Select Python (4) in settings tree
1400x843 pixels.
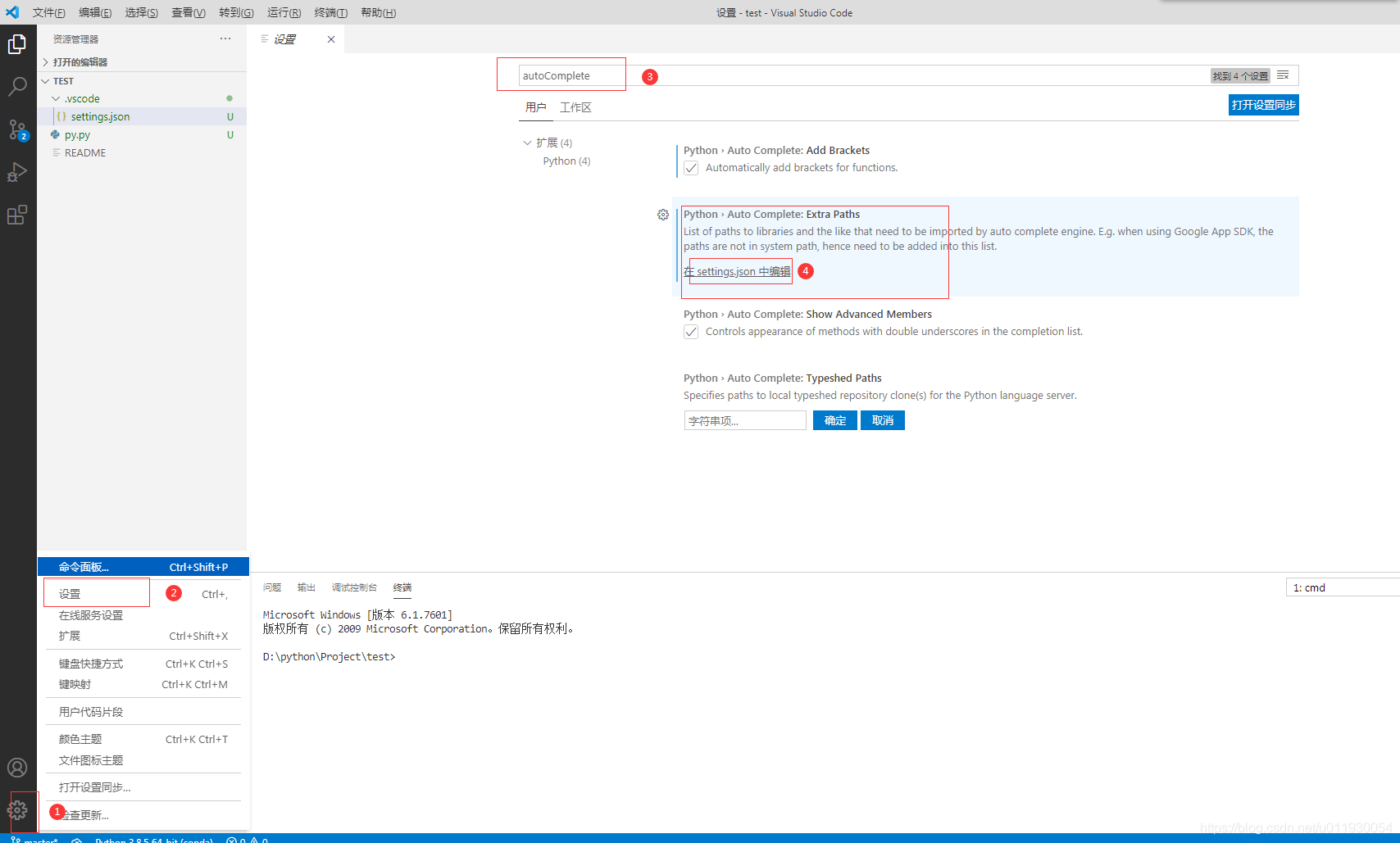click(566, 161)
